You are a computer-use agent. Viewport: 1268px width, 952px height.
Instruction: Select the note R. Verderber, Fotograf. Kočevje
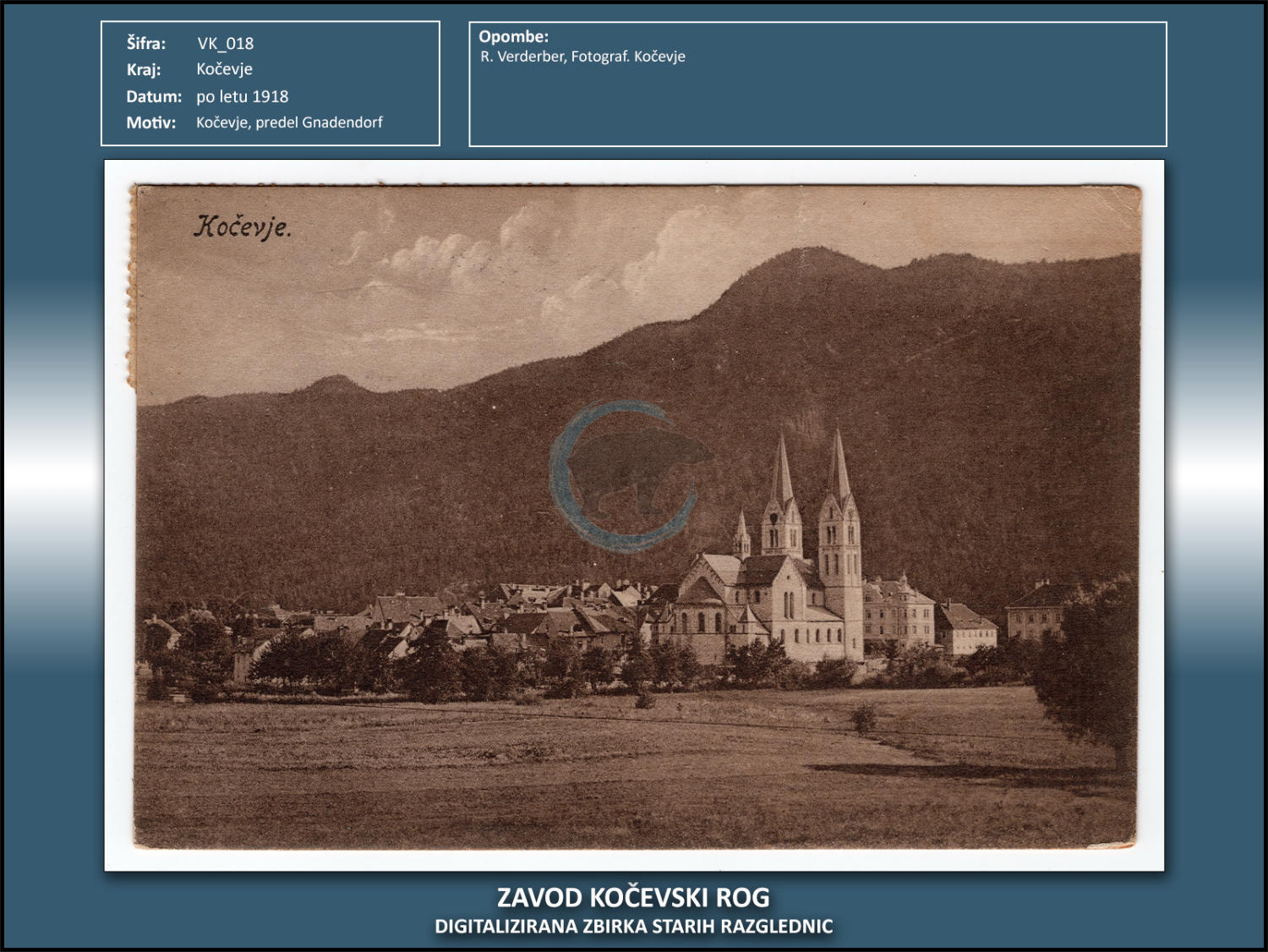(x=582, y=57)
